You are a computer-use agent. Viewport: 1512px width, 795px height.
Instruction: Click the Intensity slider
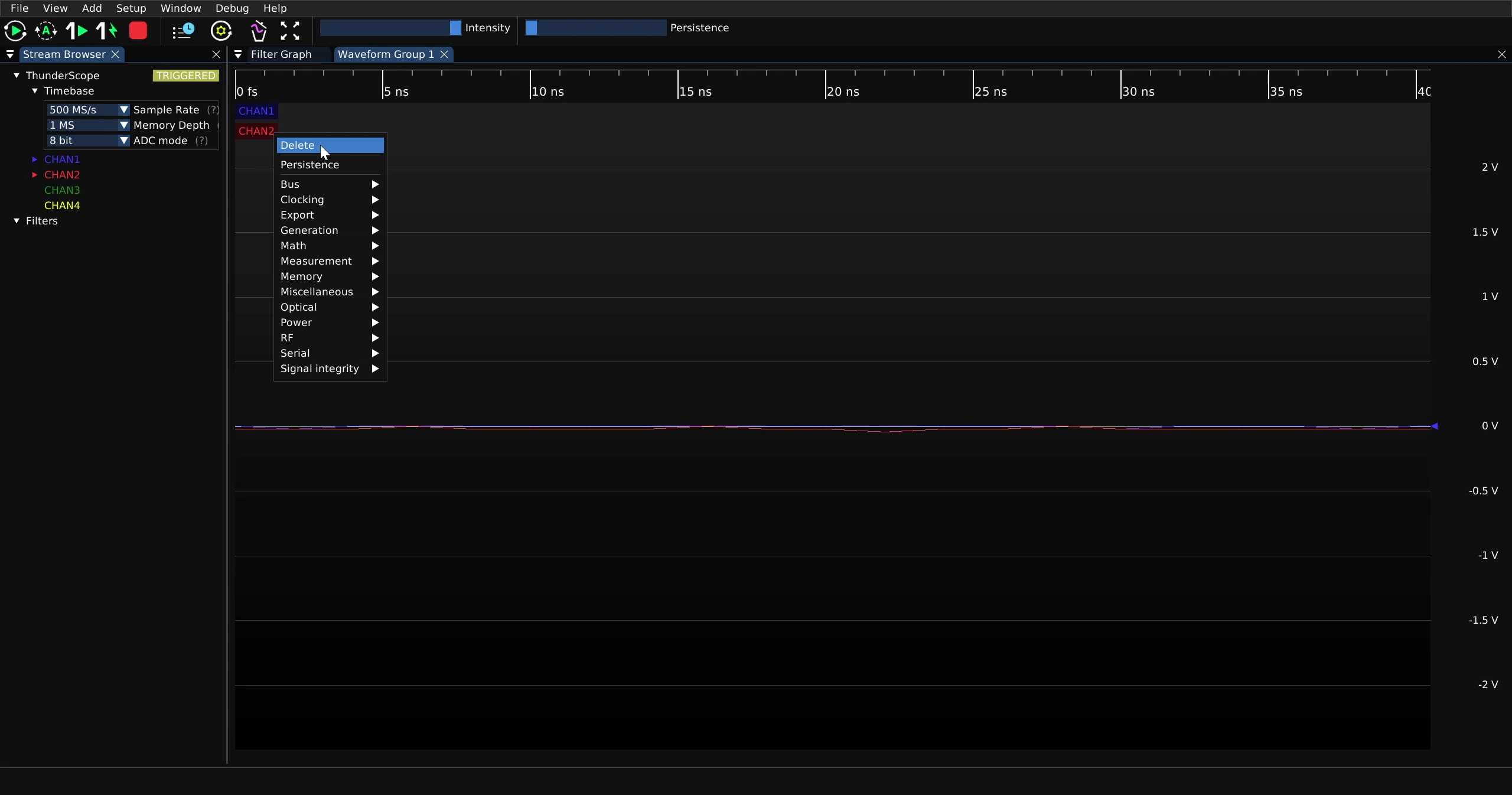(x=390, y=28)
